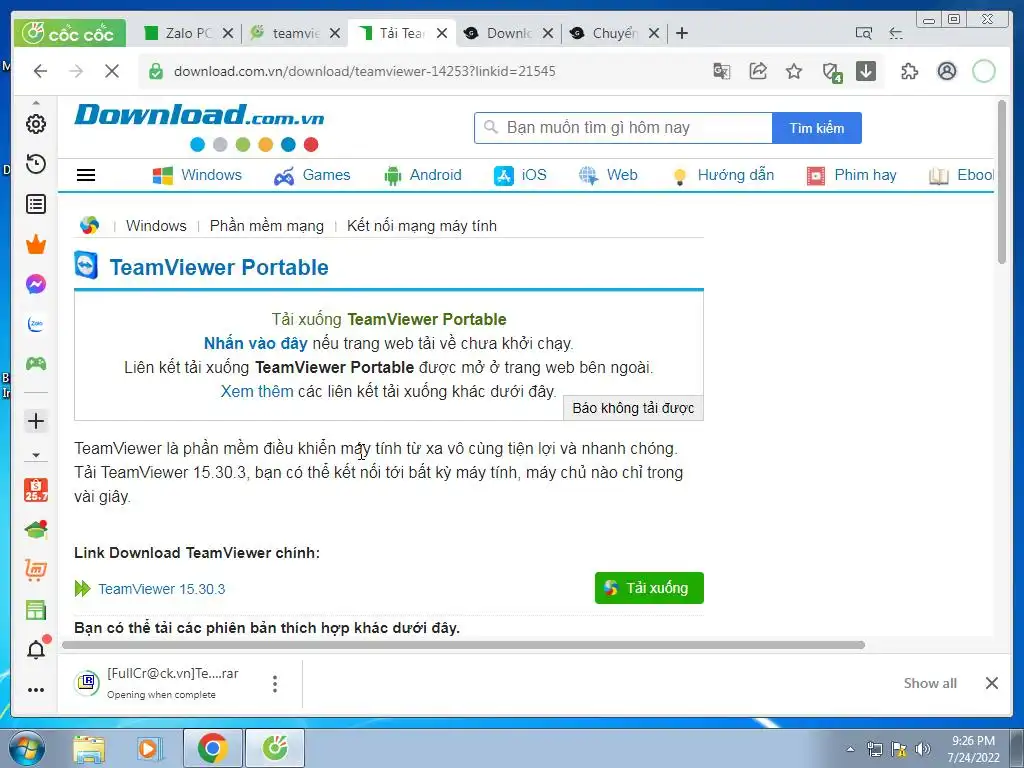Open the downloads arrow button in toolbar
The height and width of the screenshot is (768, 1024).
tap(866, 71)
